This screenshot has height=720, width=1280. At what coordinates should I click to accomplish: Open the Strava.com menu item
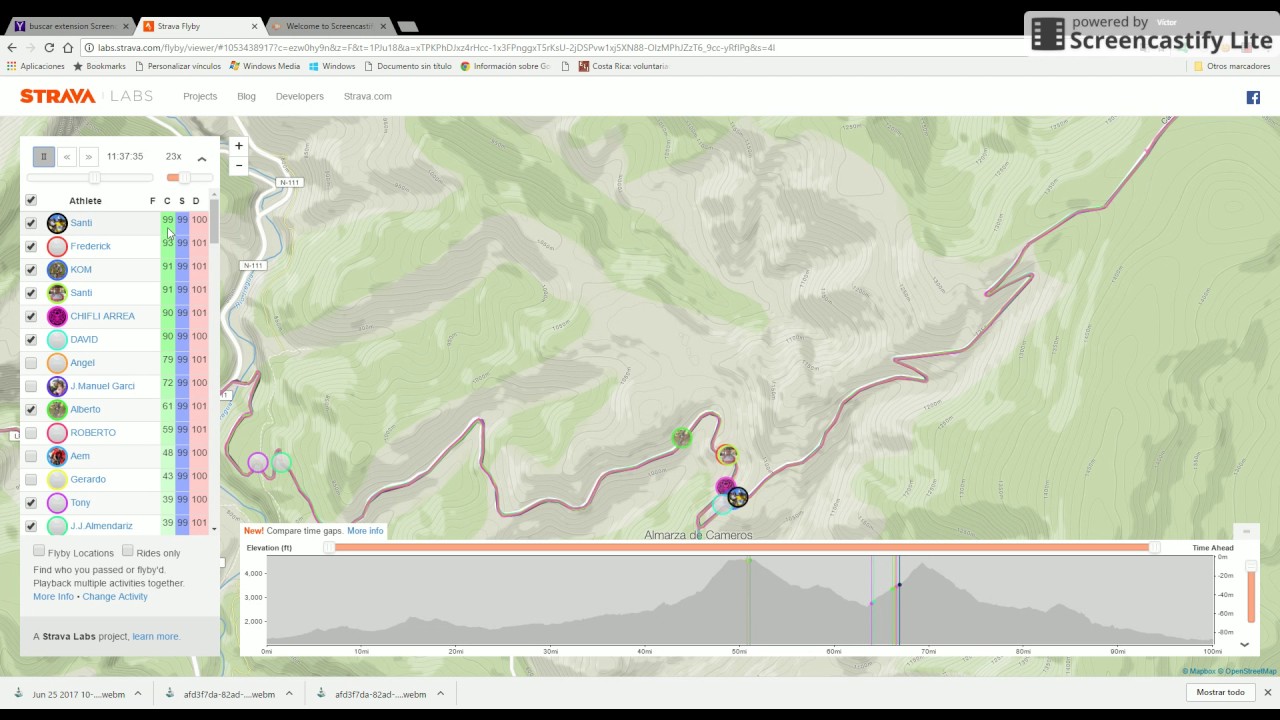point(368,96)
